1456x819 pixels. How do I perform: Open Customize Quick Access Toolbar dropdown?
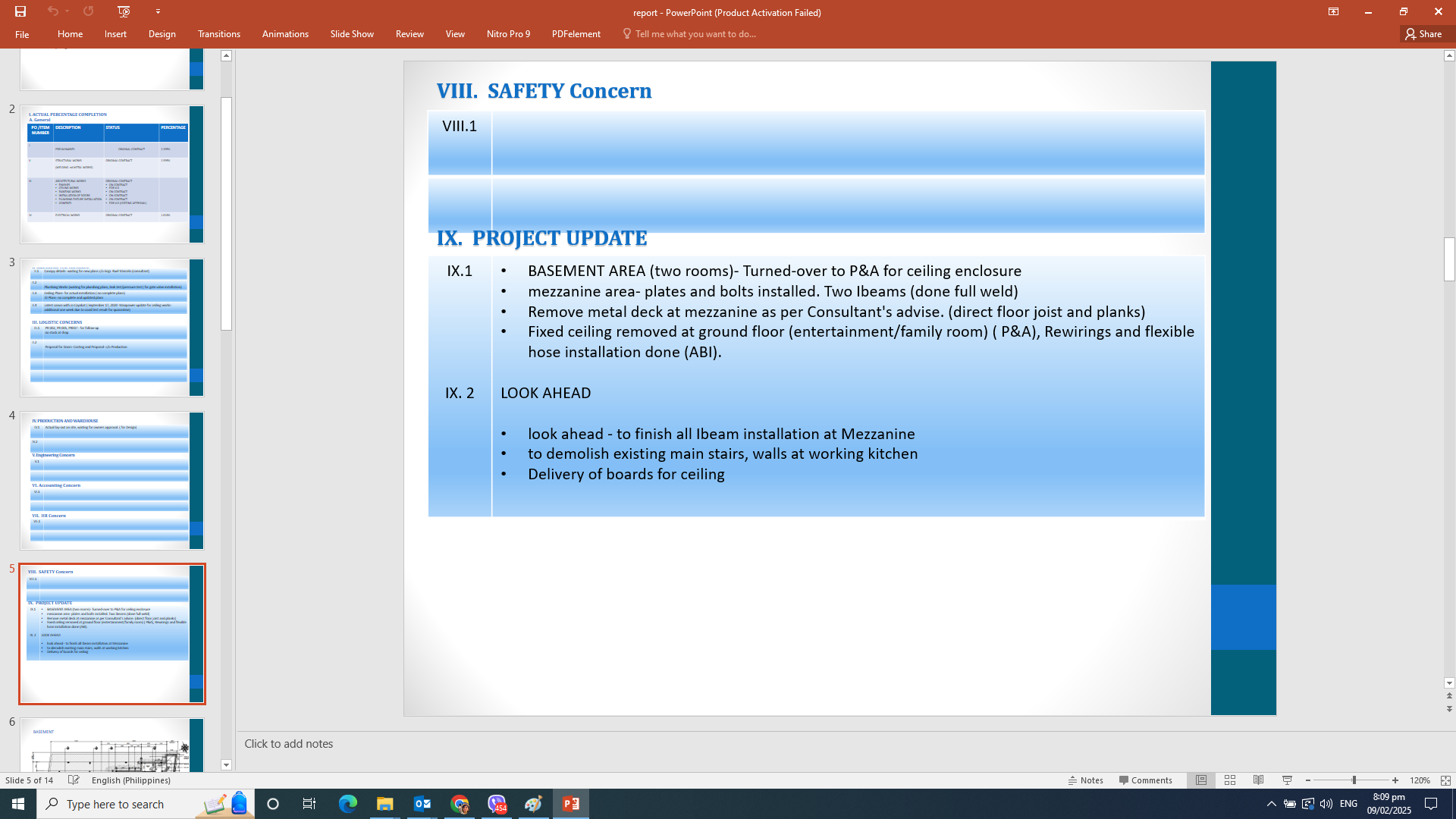(158, 11)
